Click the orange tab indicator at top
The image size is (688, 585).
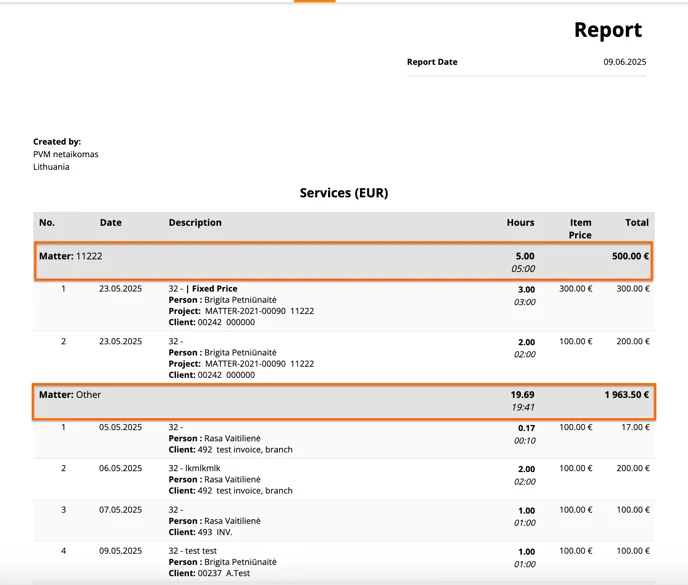[315, 1]
